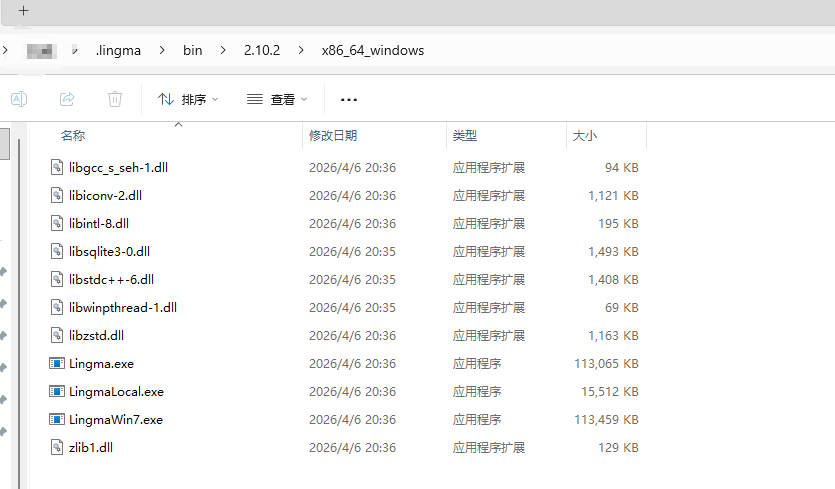
Task: Open a new tab with the plus button
Action: coord(23,11)
